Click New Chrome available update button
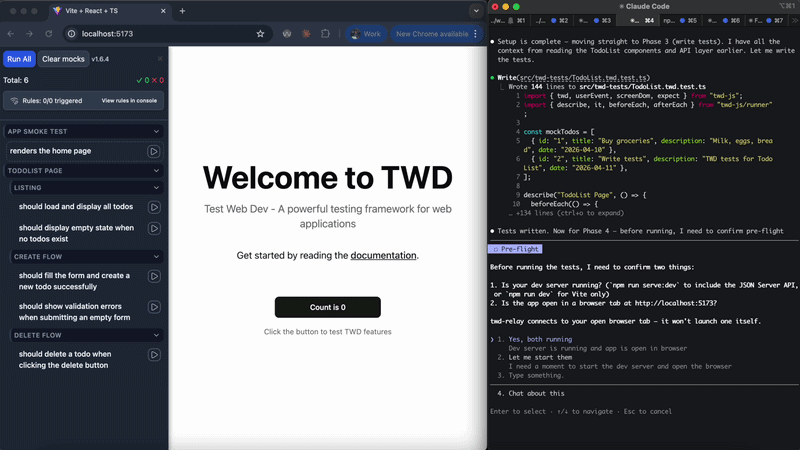This screenshot has width=800, height=450. [432, 34]
